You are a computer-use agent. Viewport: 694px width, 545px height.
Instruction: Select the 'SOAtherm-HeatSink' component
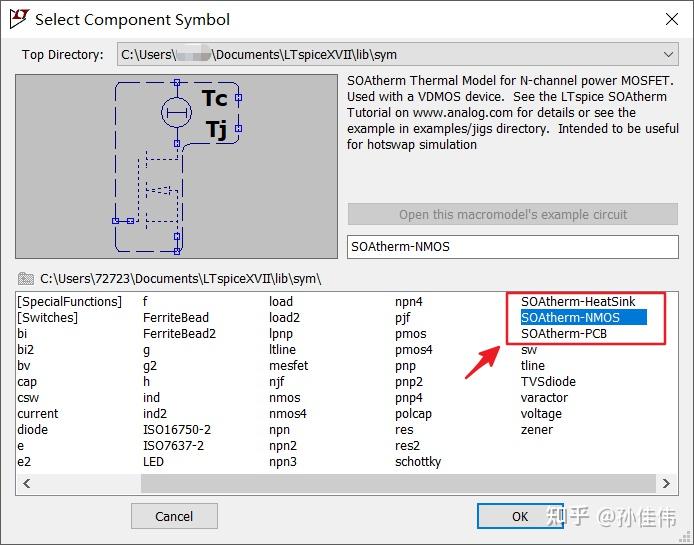pyautogui.click(x=578, y=301)
